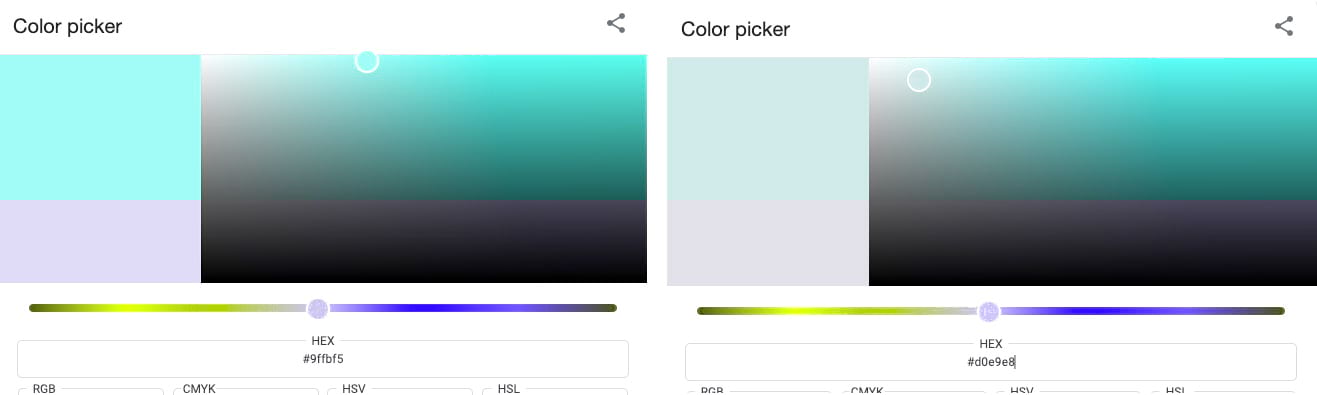The image size is (1317, 395).
Task: Click lavender swatch below the bright cyan preview
Action: pyautogui.click(x=100, y=241)
